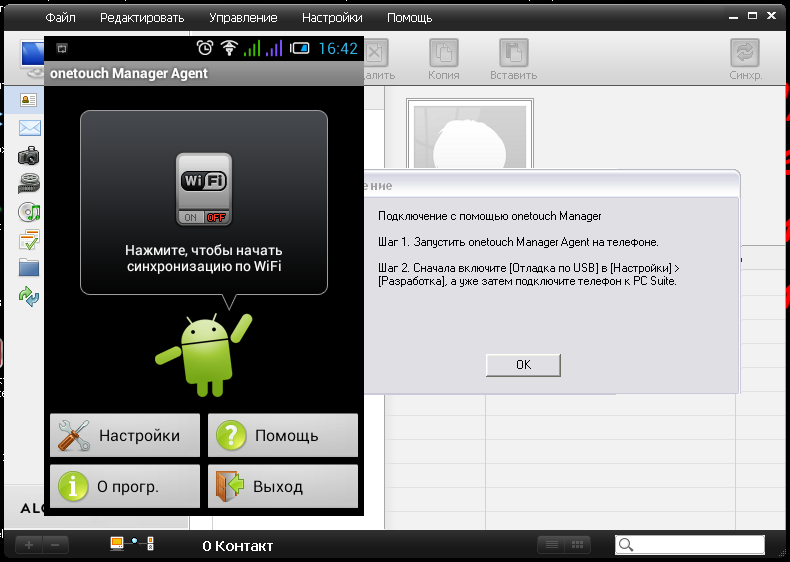Screen dimensions: 790x562
Task: Open the Tasks checklist icon in sidebar
Action: point(29,240)
